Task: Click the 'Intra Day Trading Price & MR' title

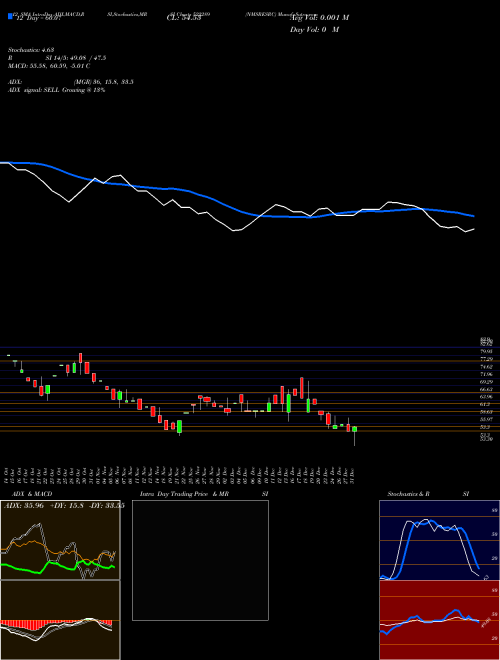Action: pyautogui.click(x=184, y=494)
